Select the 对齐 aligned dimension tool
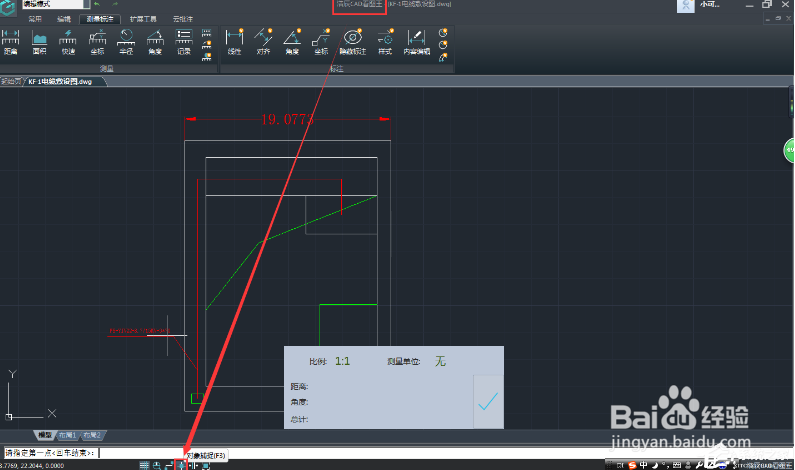This screenshot has width=795, height=470. [263, 42]
